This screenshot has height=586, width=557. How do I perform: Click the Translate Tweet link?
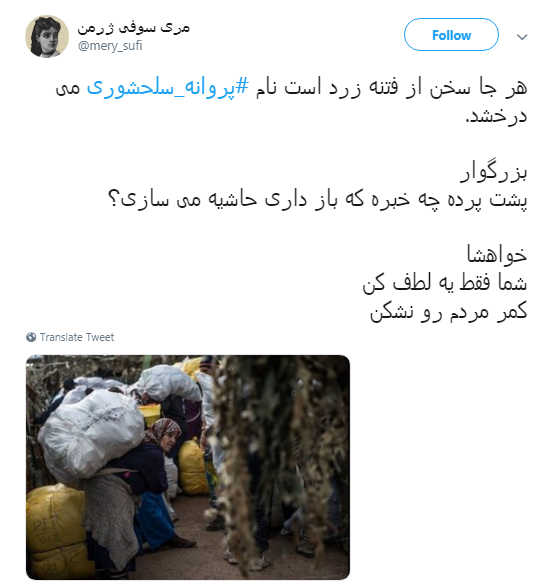77,337
